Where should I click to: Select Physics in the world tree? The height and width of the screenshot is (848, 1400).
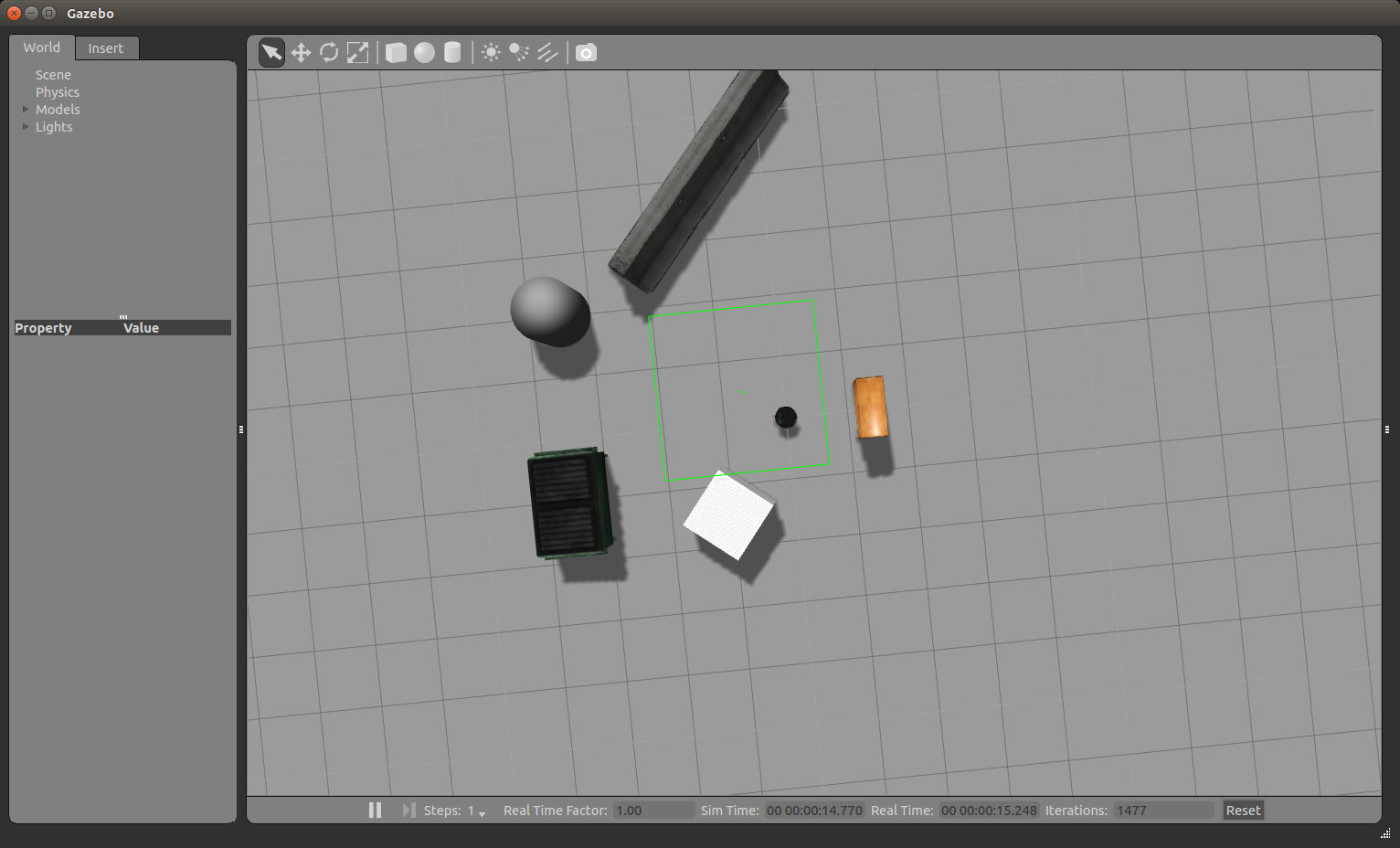[x=58, y=92]
